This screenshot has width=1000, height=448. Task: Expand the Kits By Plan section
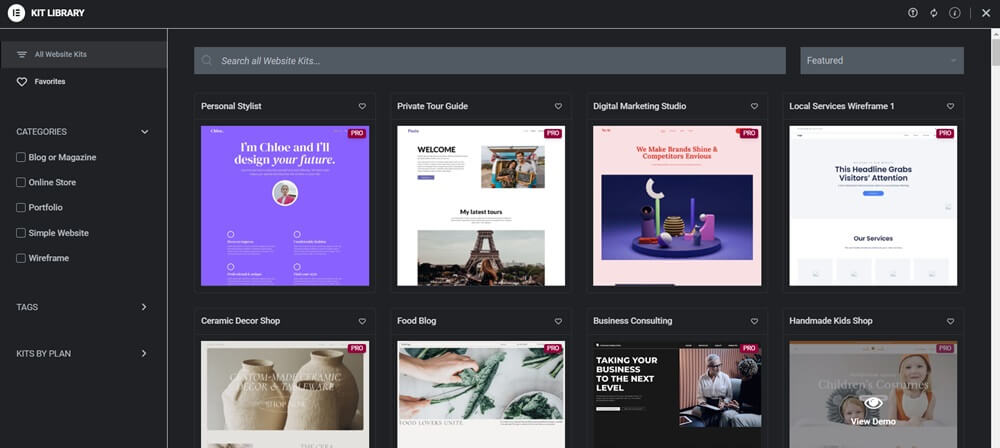144,353
